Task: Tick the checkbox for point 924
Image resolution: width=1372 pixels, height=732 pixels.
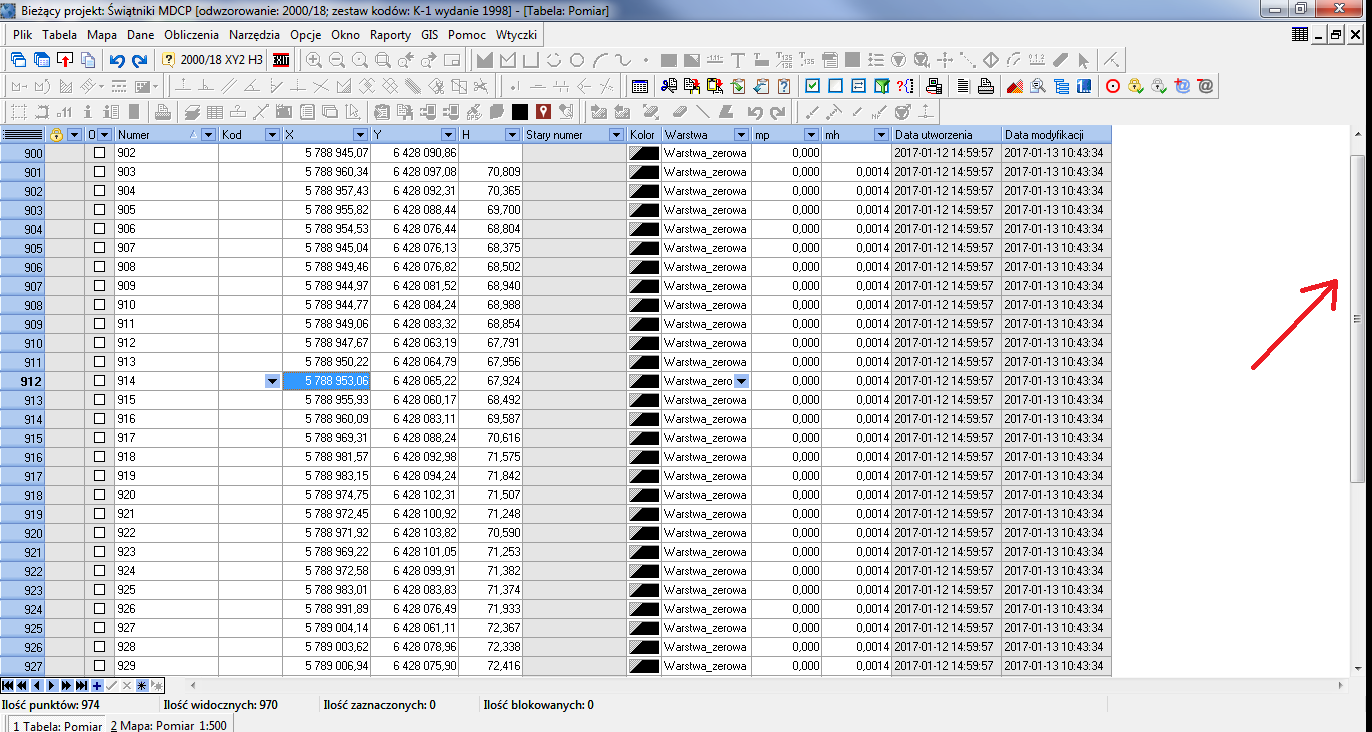Action: pyautogui.click(x=99, y=571)
